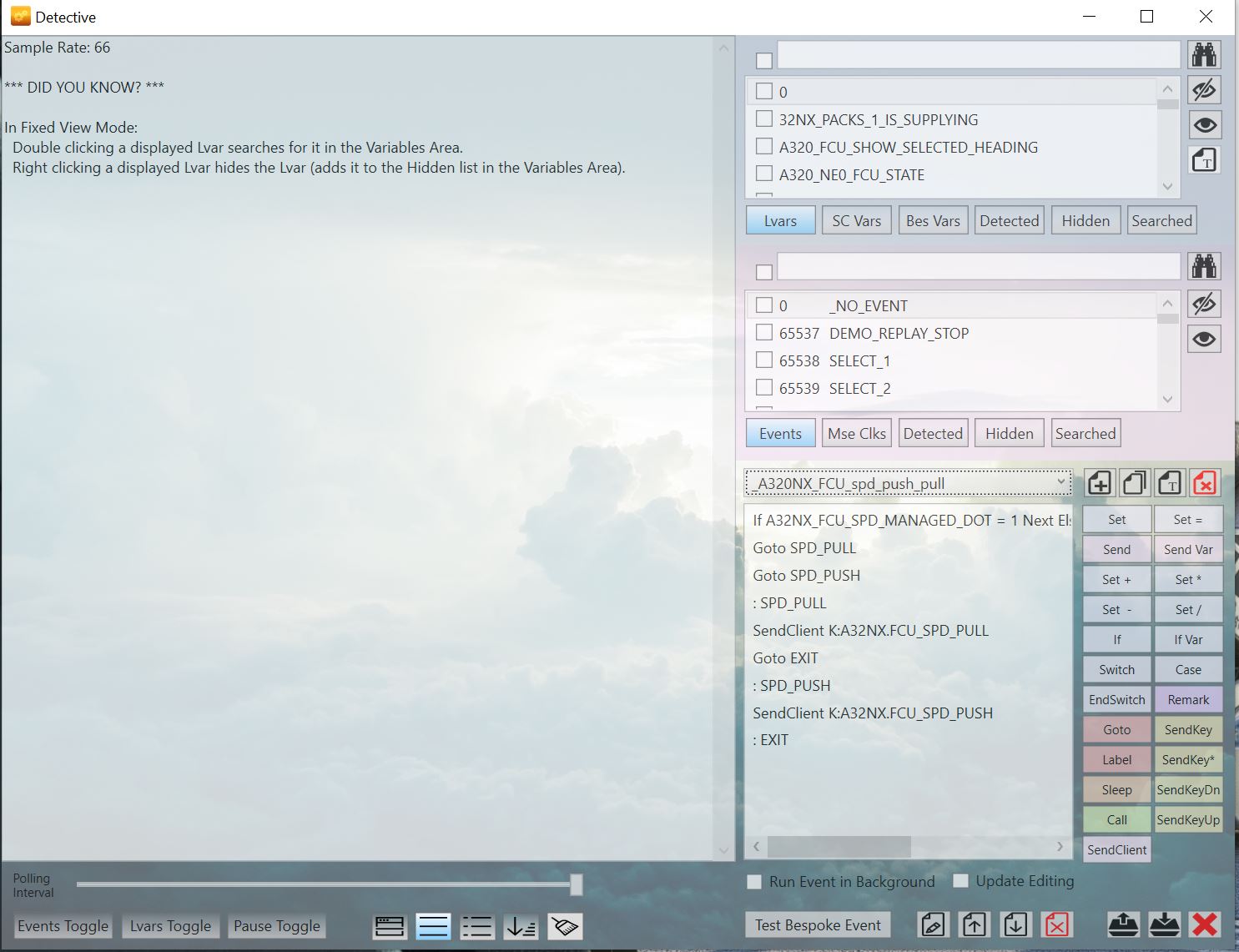Click the copy bespoke event icon
1239x952 pixels.
coord(1135,483)
